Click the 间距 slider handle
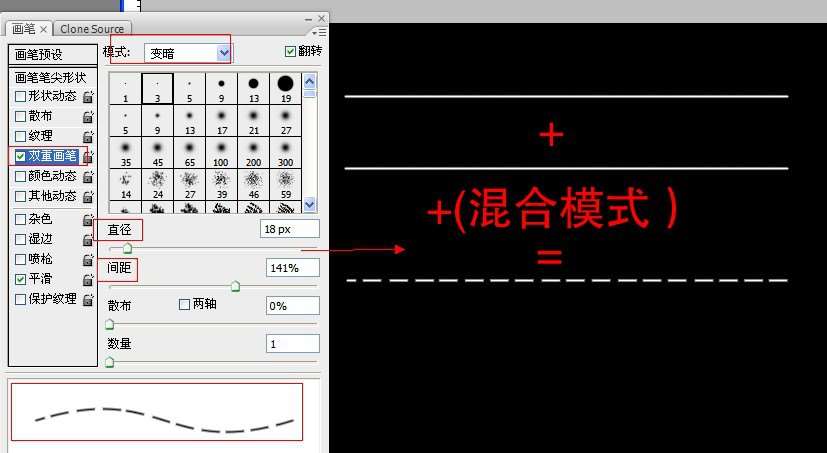Viewport: 827px width, 453px height. point(236,286)
